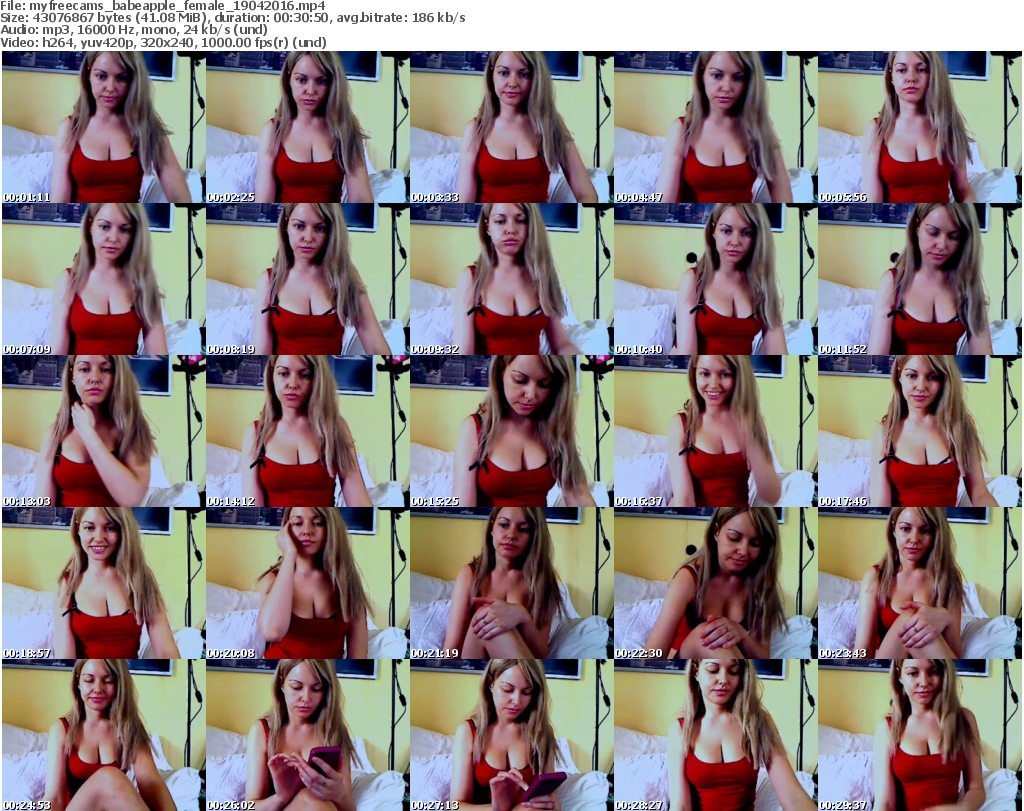
Task: Choose the thumbnail stamped 00:29:37
Action: [x=920, y=735]
